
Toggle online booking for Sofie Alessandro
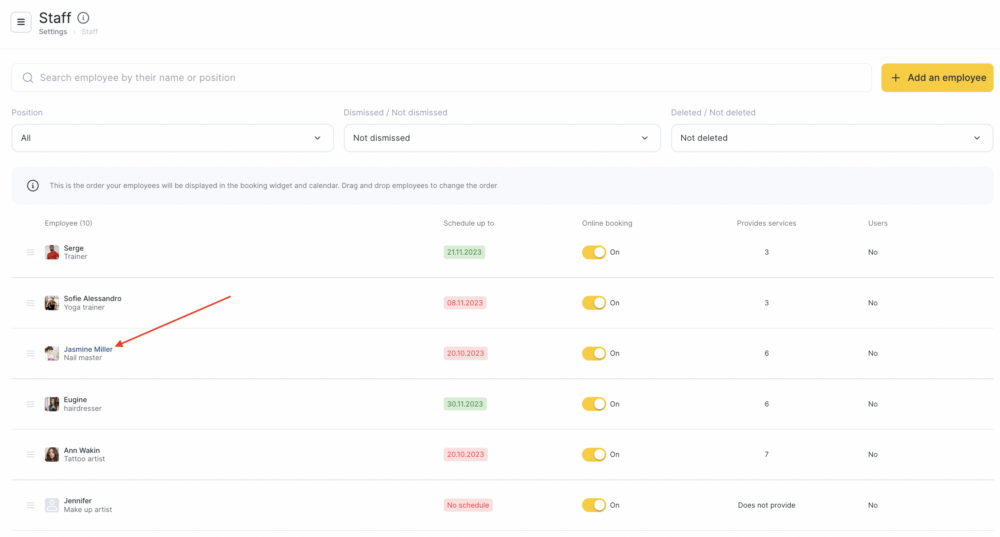point(594,303)
